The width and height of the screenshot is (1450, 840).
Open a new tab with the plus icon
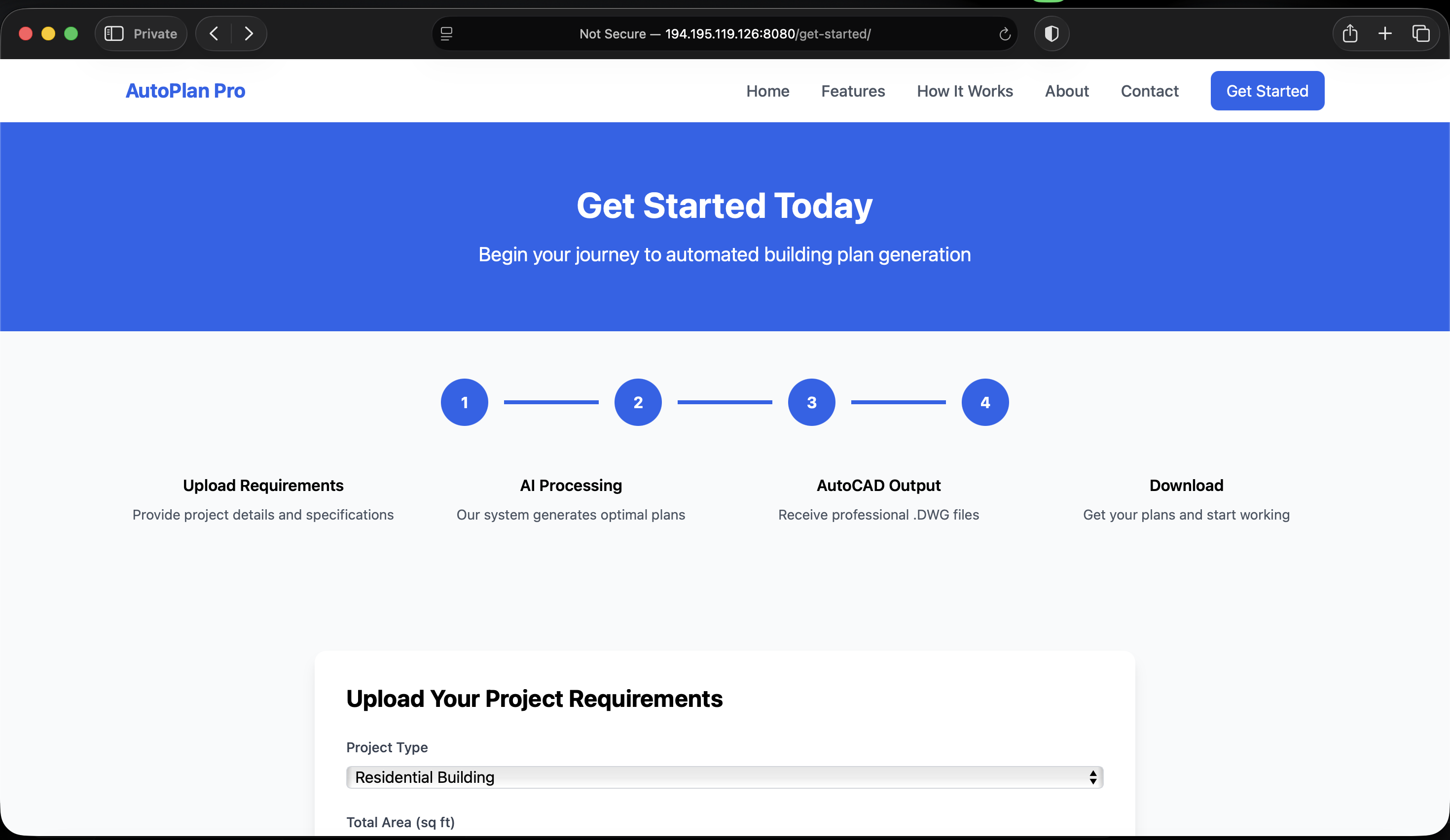coord(1385,34)
